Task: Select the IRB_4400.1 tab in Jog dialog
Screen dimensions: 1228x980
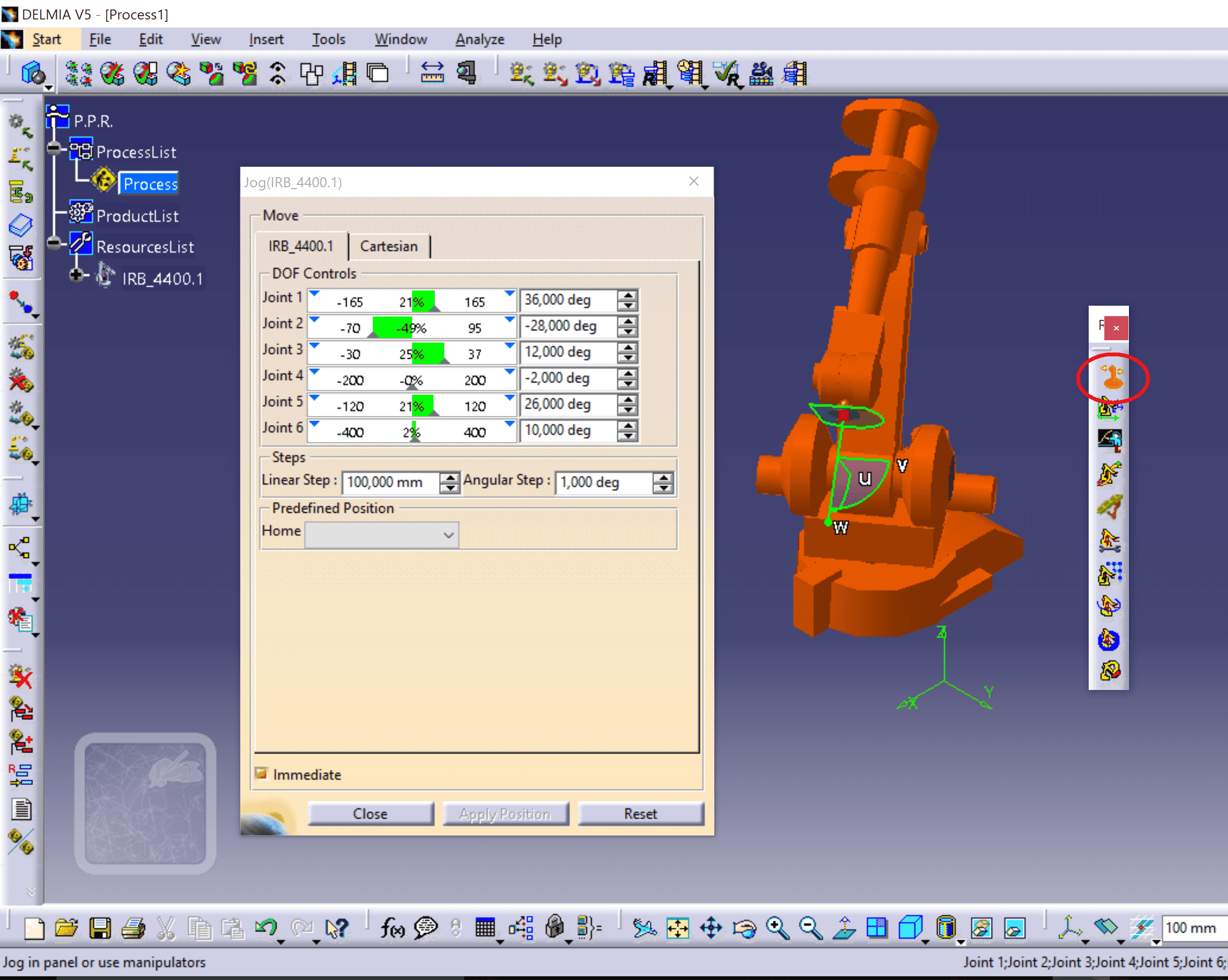Action: pos(301,246)
